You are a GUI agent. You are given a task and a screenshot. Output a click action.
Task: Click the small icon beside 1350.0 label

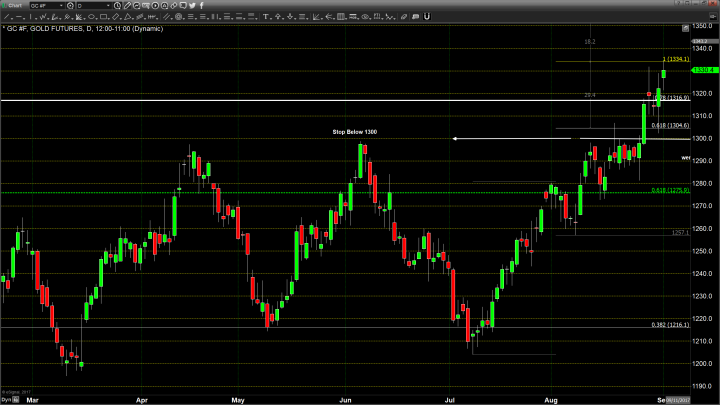(686, 28)
